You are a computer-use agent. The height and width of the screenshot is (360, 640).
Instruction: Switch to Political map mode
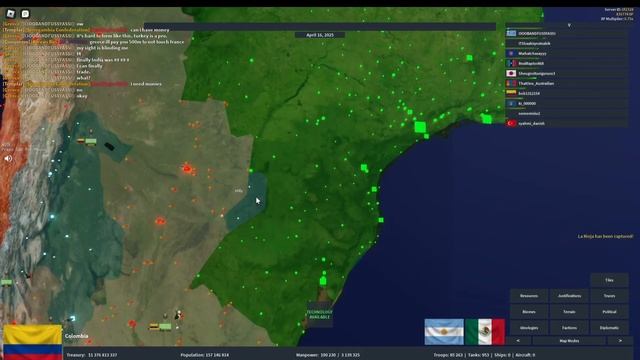point(609,312)
